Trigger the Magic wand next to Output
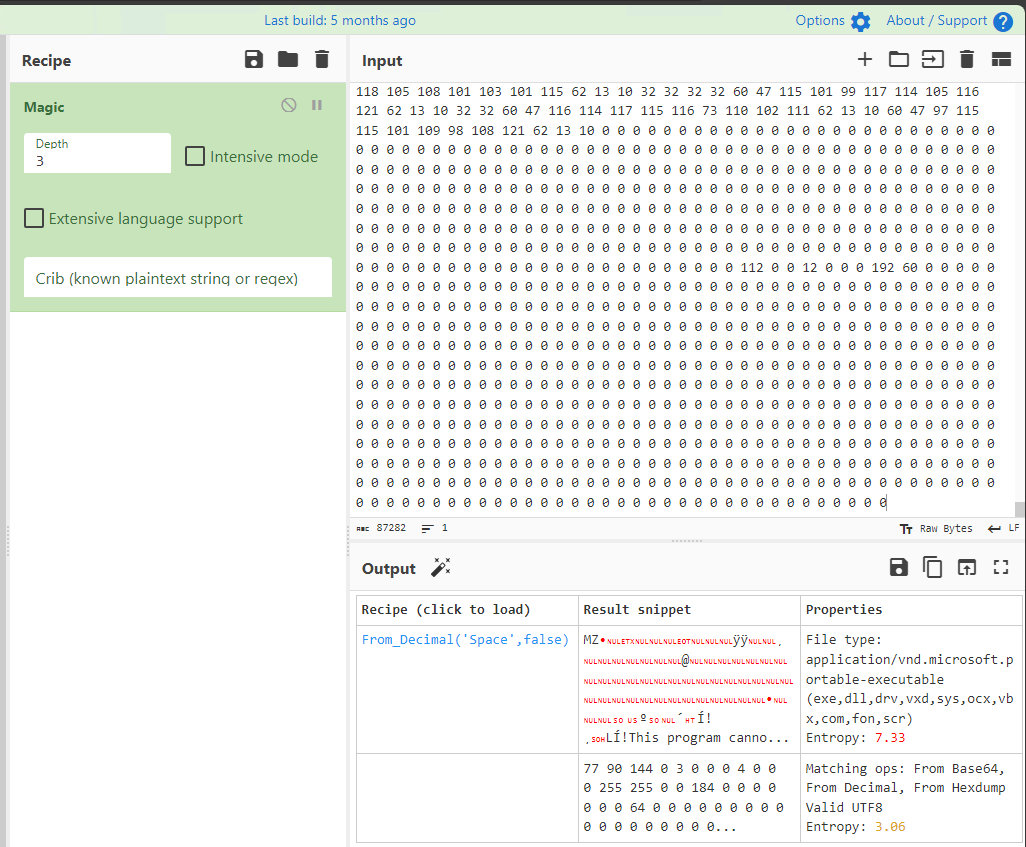Viewport: 1026px width, 847px height. point(440,567)
